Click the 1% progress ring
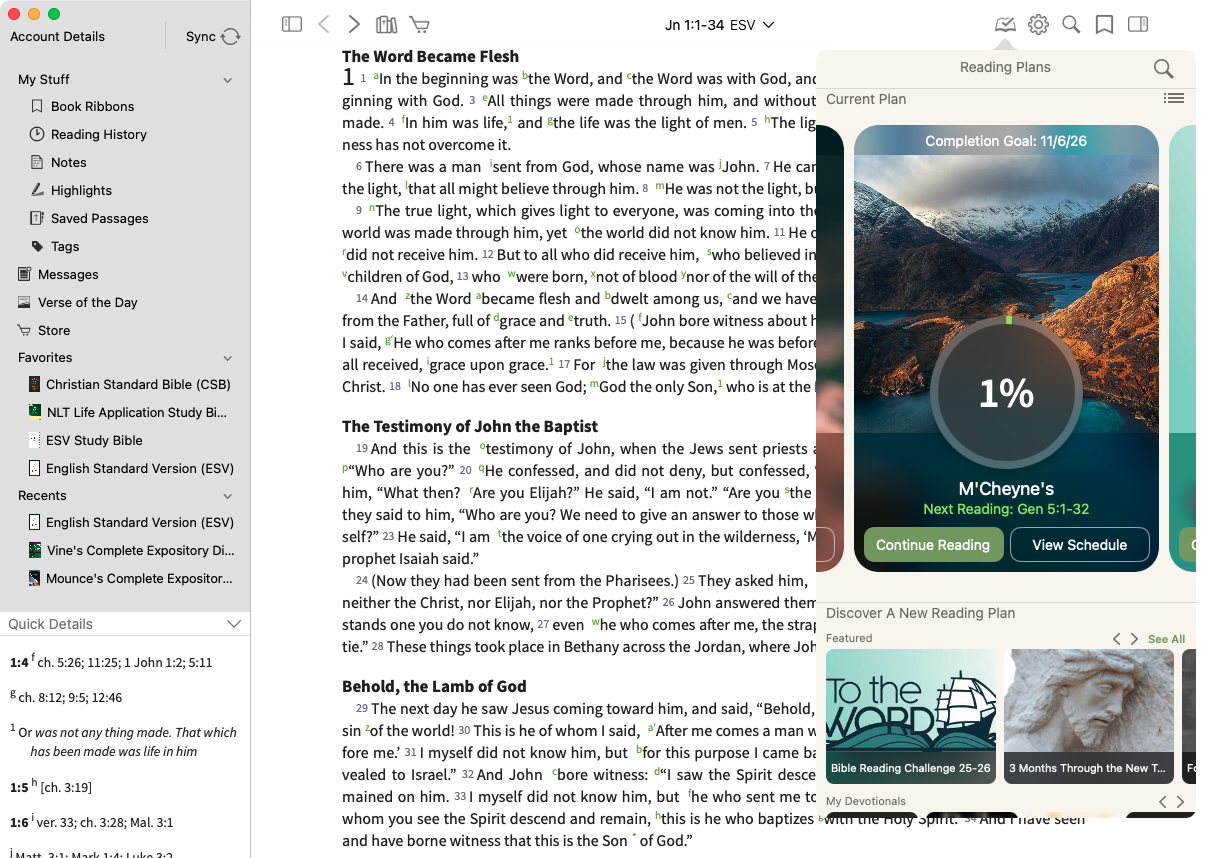Viewport: 1209px width, 858px height. click(1006, 394)
